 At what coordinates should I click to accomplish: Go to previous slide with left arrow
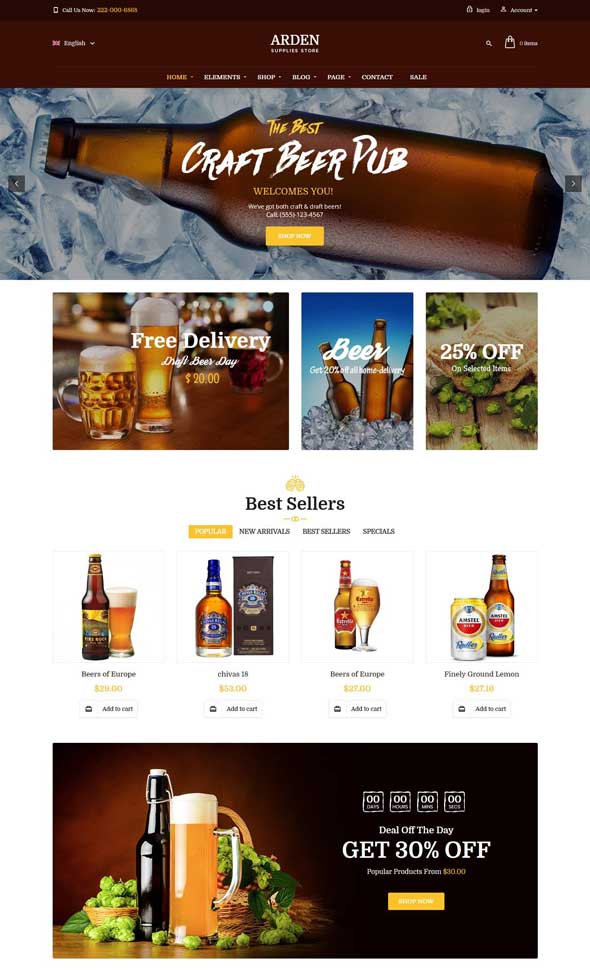point(17,183)
